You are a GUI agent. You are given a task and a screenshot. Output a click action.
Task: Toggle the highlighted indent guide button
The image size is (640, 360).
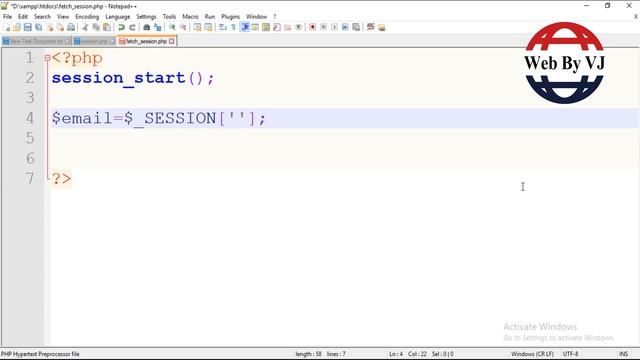244,27
